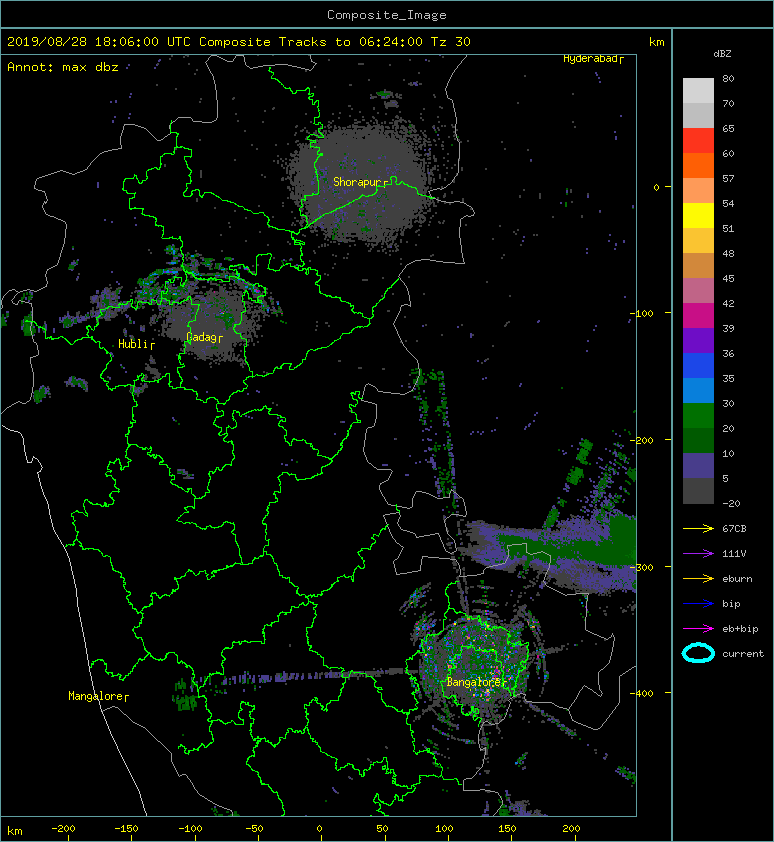774x842 pixels.
Task: Click the 67CB yellow arrow legend icon
Action: coord(698,529)
